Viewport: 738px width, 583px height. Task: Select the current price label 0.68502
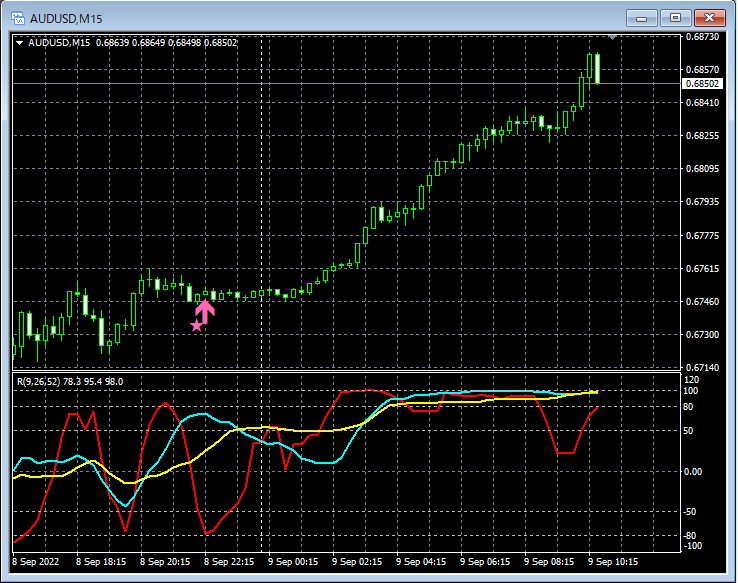click(x=702, y=84)
